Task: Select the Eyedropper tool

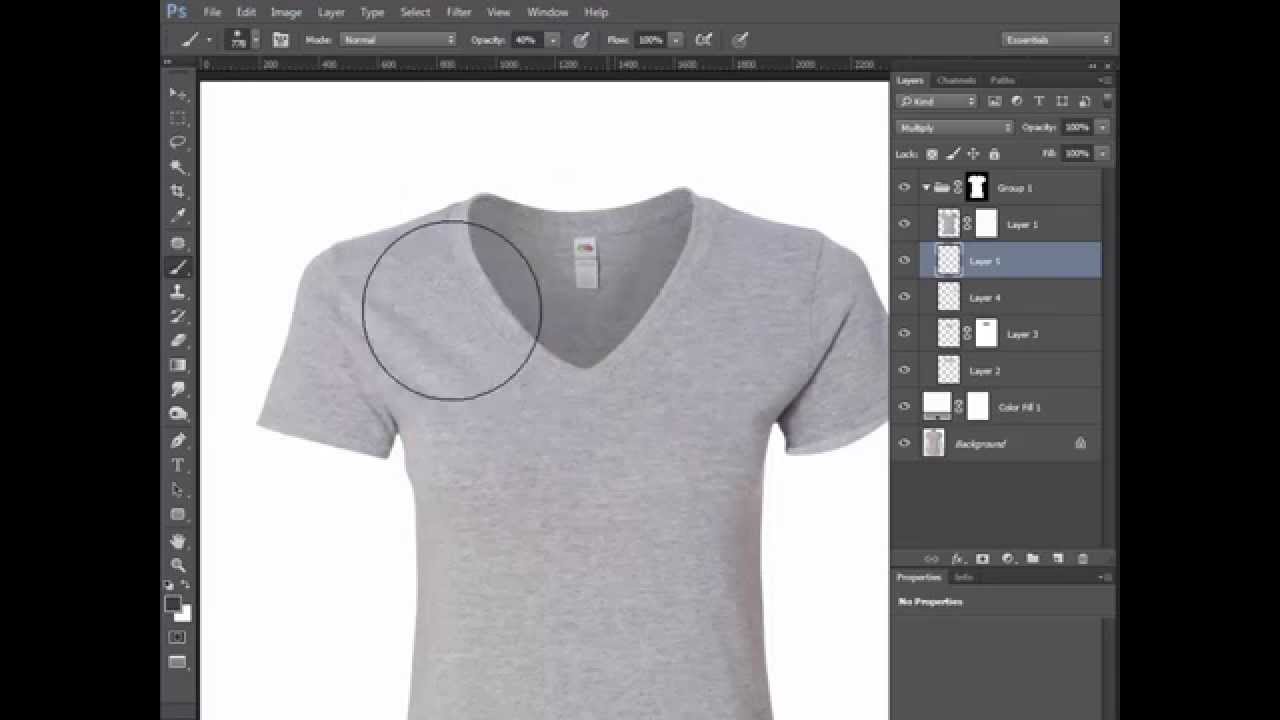Action: pos(178,215)
